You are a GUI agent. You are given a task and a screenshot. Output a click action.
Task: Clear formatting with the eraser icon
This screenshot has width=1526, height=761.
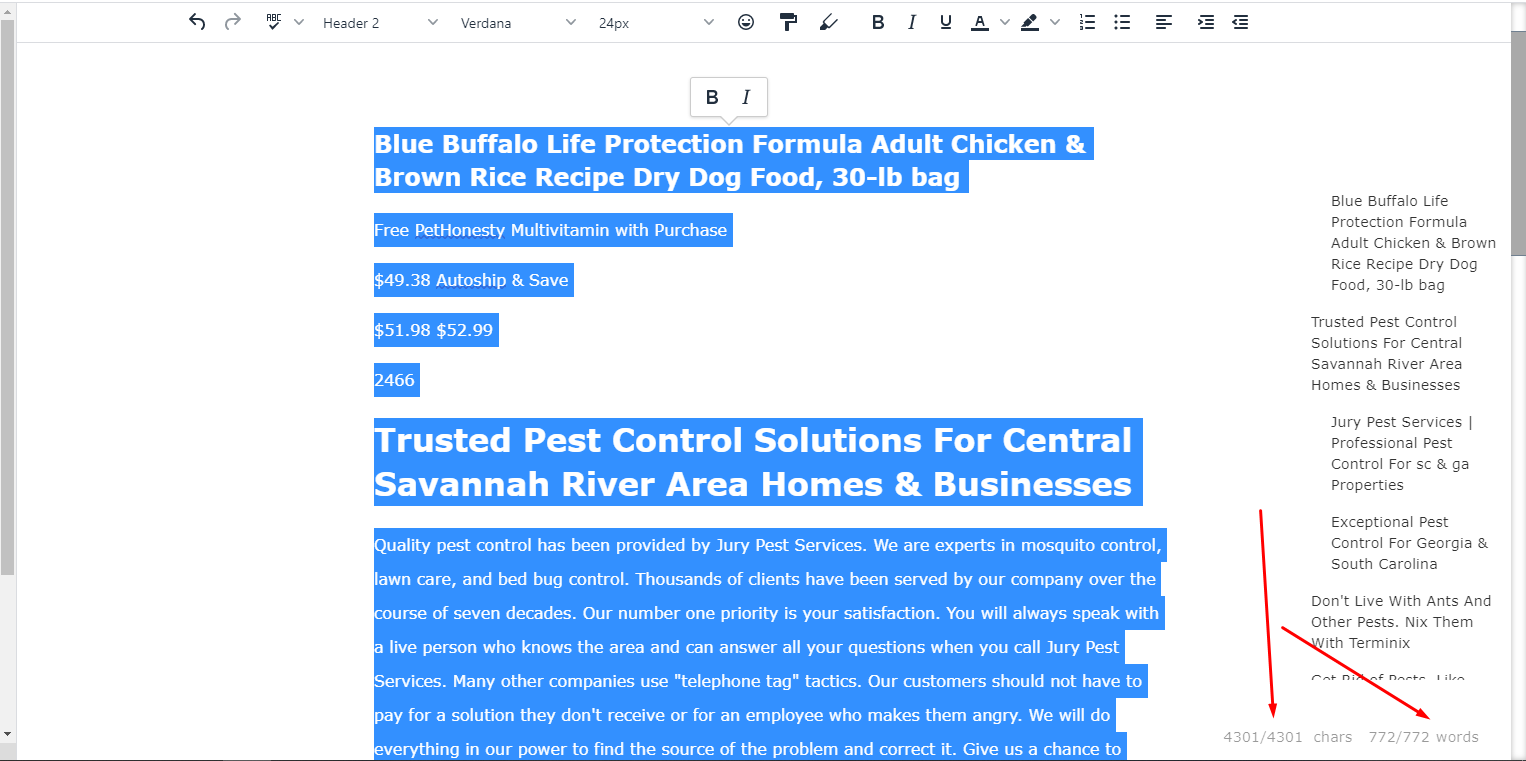(x=828, y=22)
